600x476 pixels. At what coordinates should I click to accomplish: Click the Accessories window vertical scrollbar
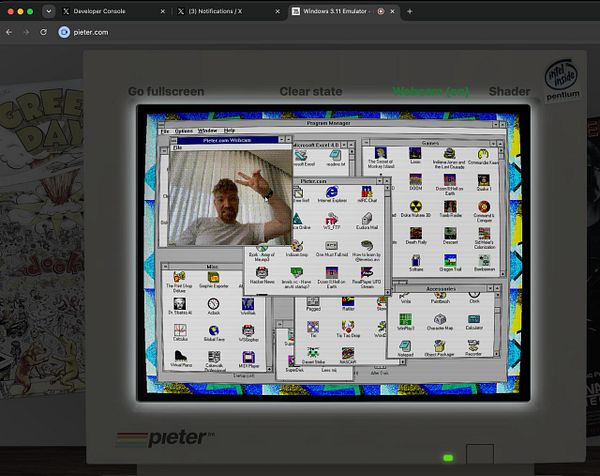click(497, 325)
